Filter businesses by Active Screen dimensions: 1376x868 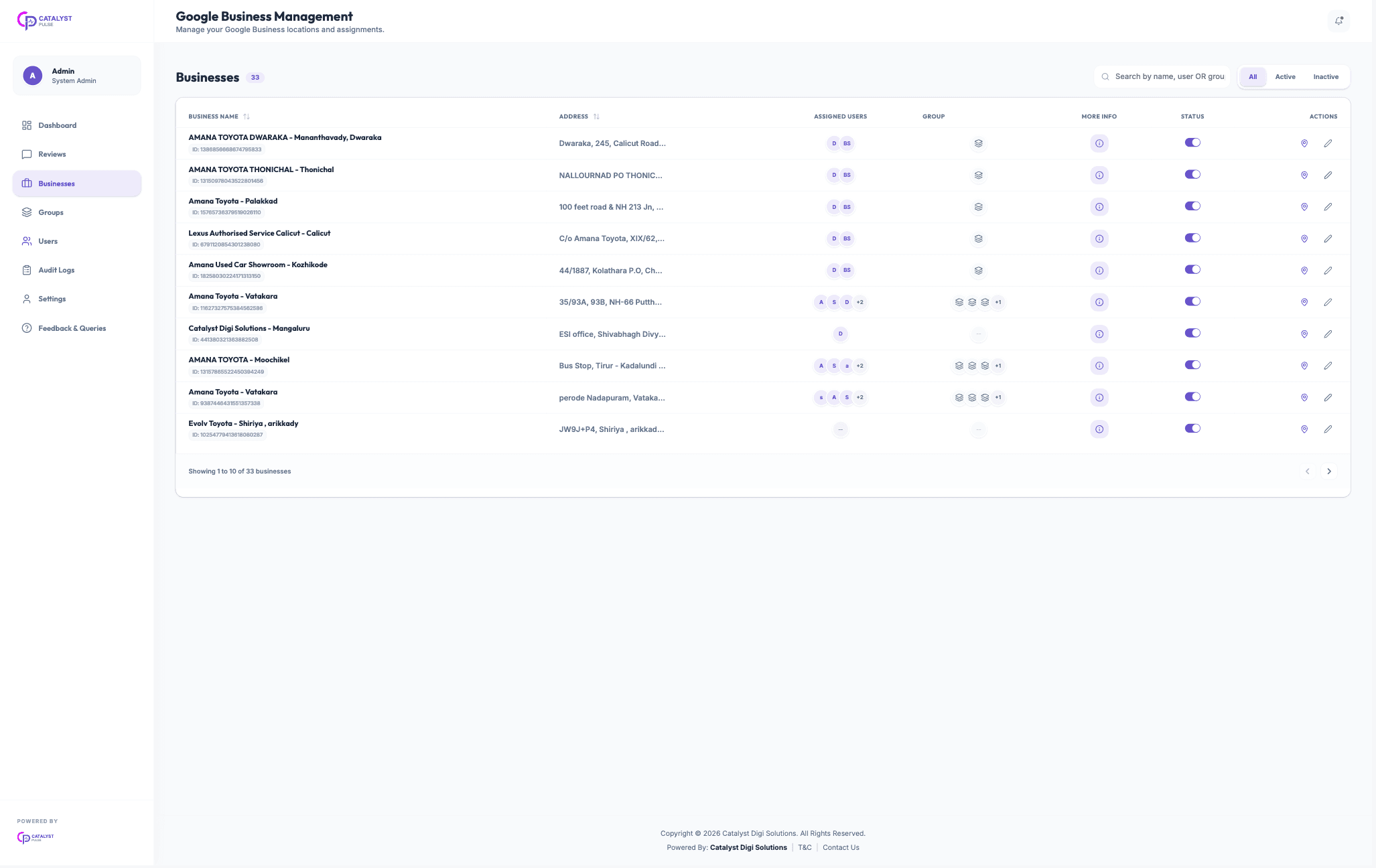pos(1285,77)
